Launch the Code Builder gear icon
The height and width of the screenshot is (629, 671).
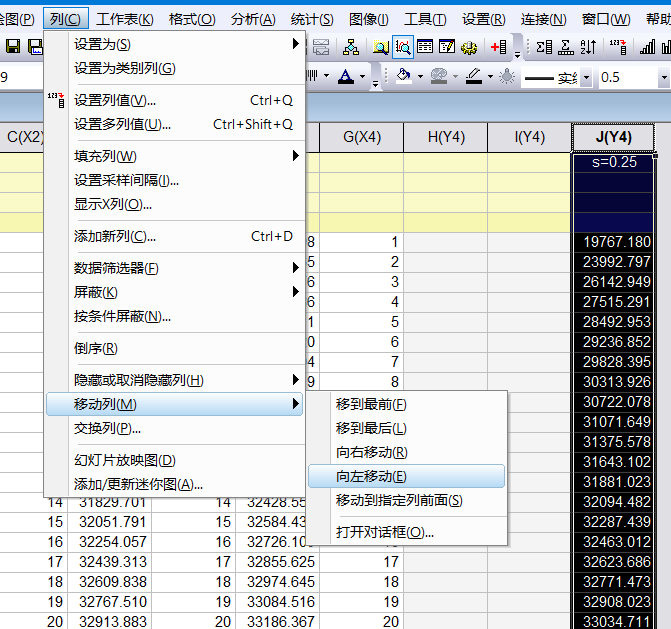469,47
